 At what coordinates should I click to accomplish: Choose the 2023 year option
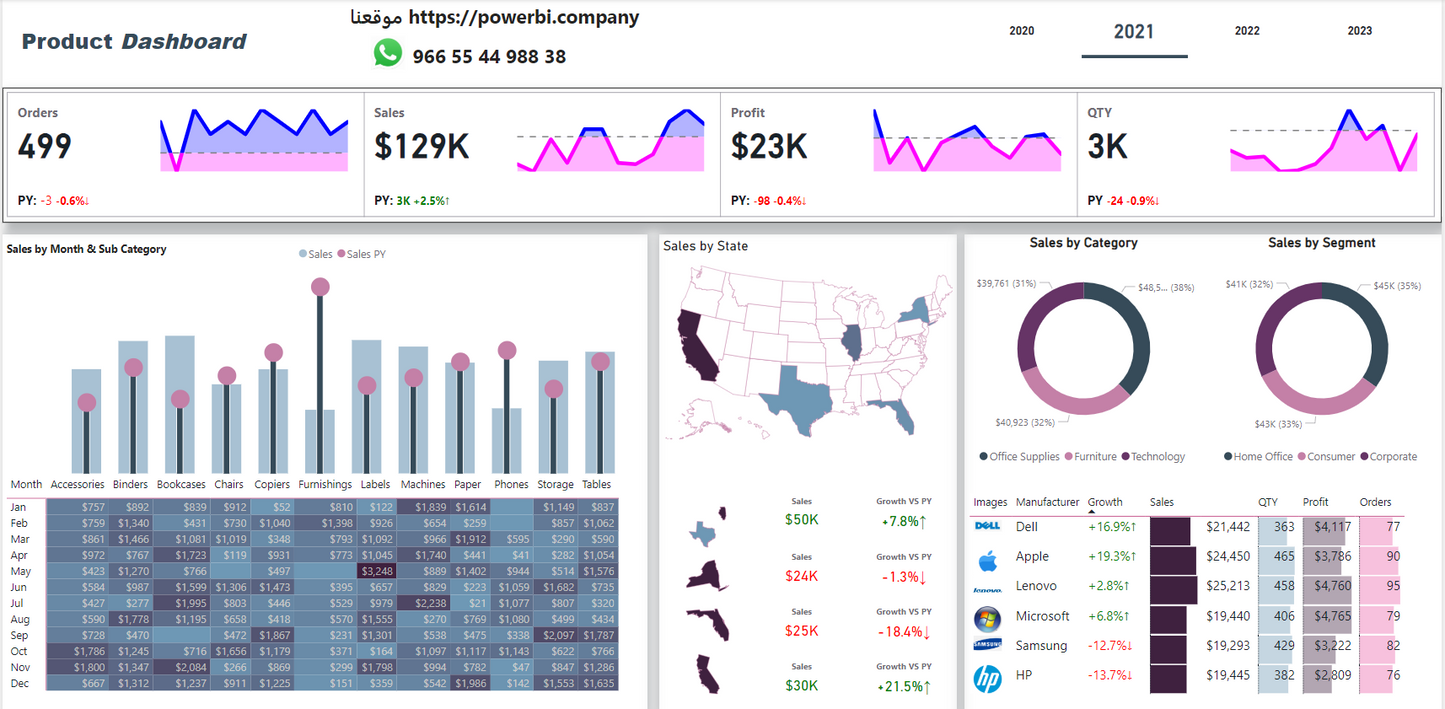click(1360, 31)
